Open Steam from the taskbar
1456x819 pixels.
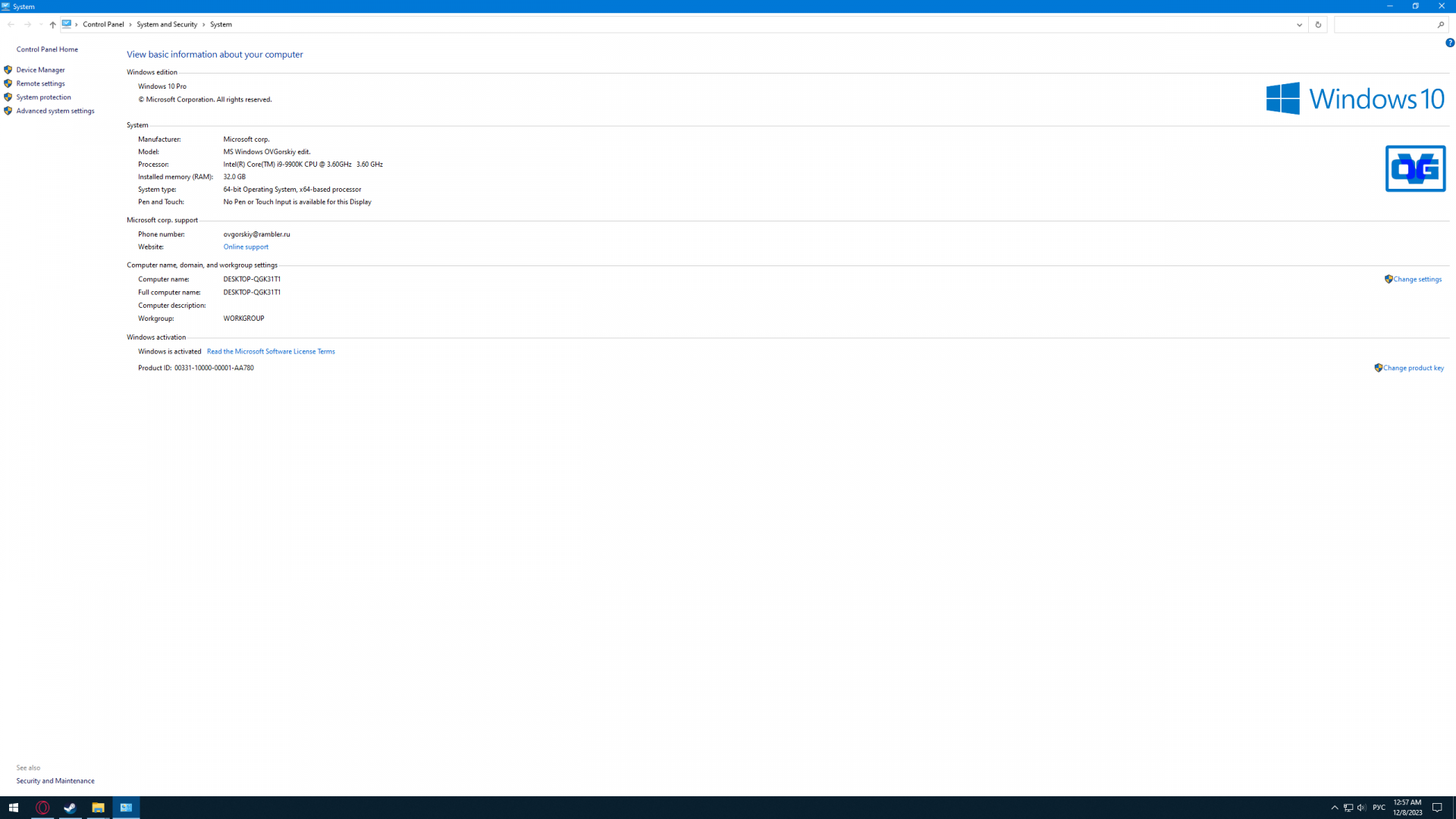point(70,808)
